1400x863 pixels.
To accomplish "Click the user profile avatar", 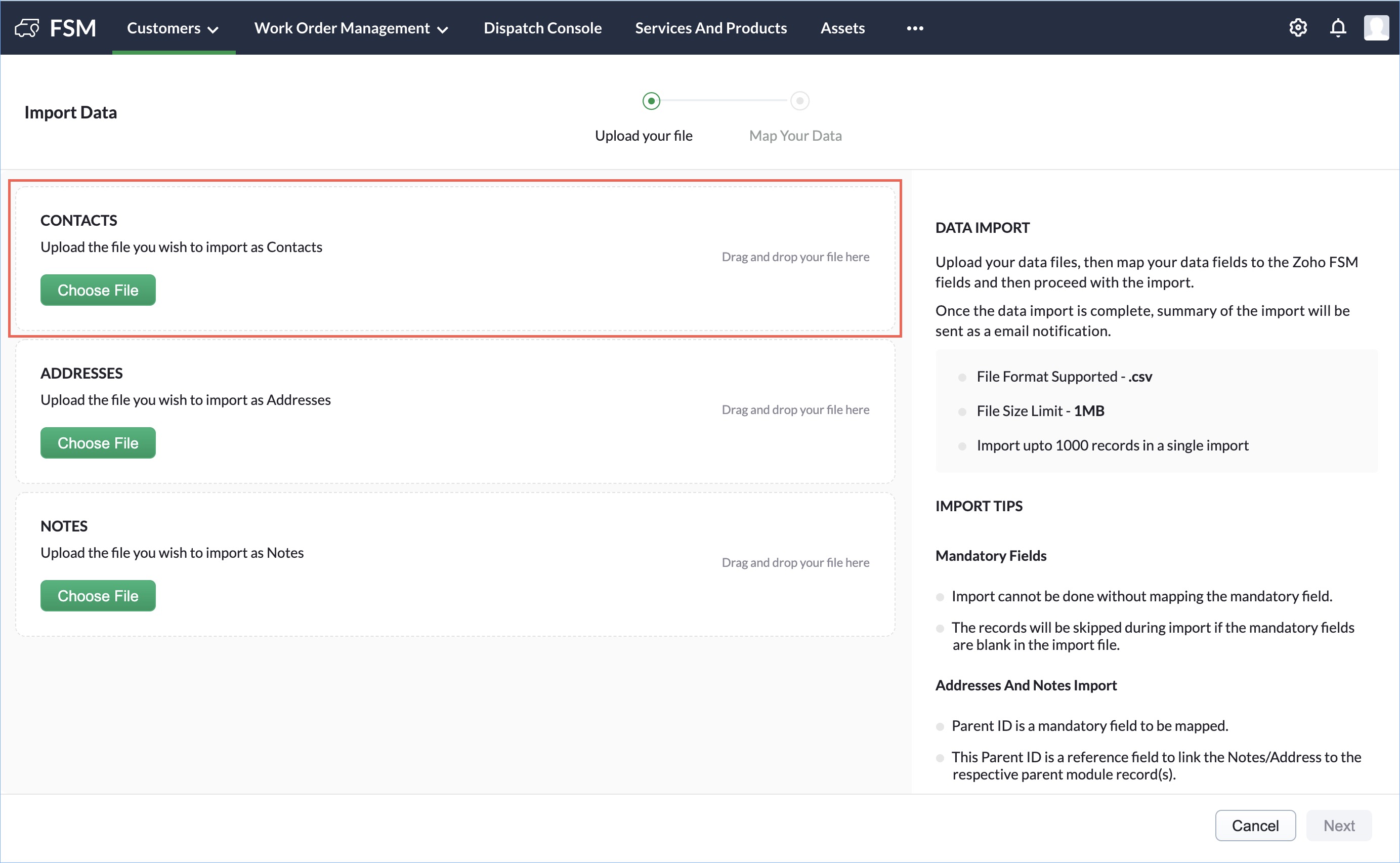I will click(x=1376, y=28).
